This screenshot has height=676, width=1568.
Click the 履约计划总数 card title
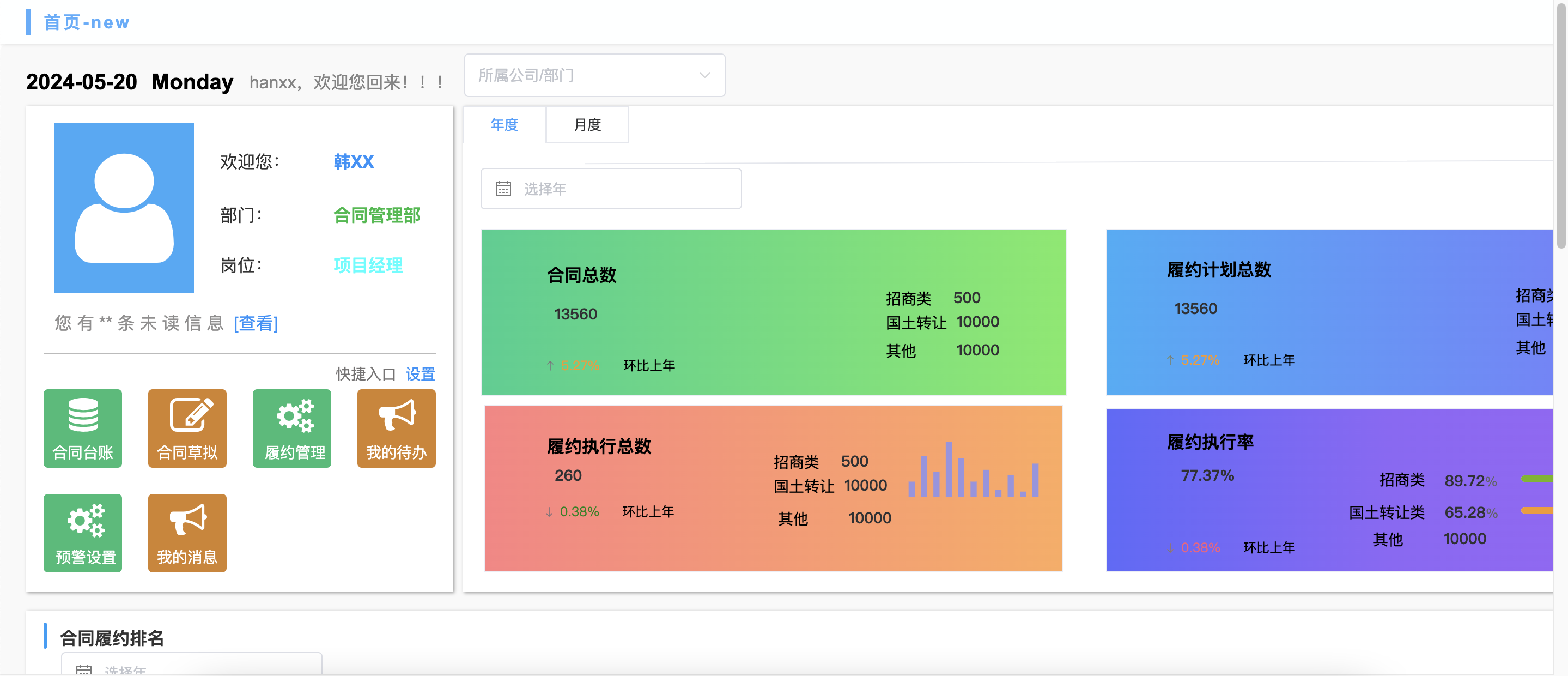click(x=1219, y=270)
